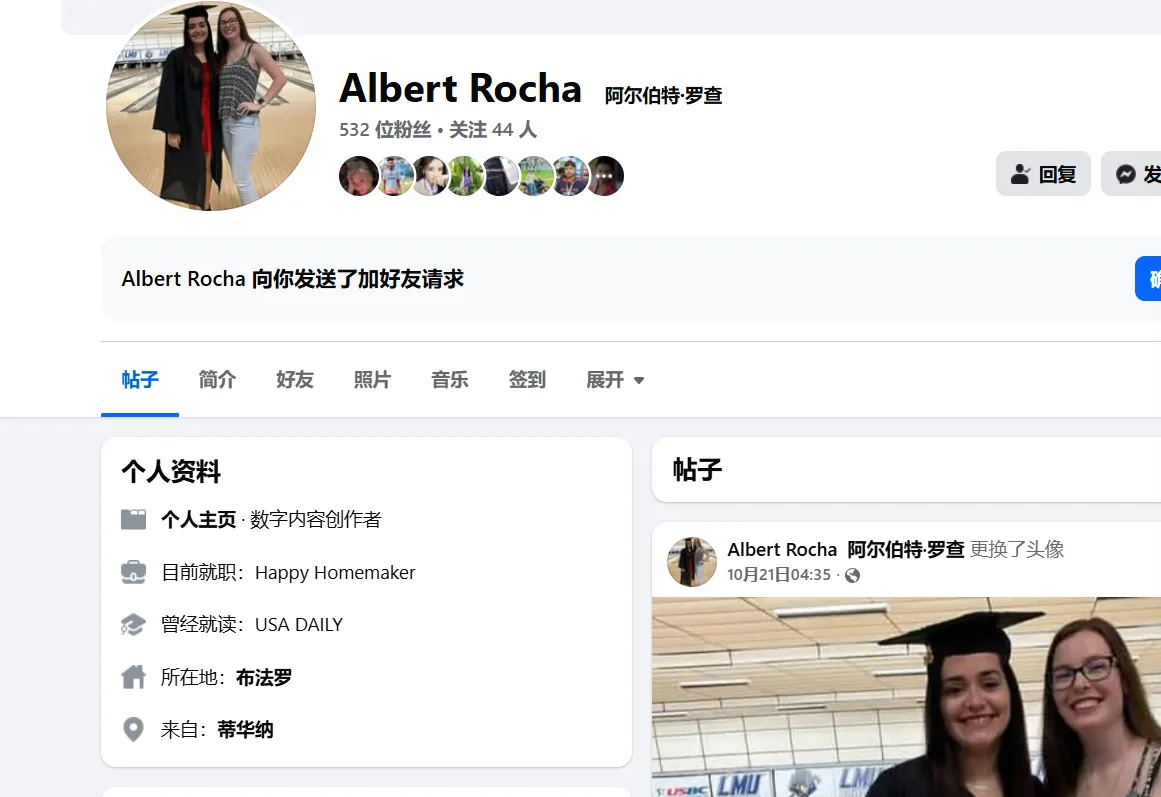Open Albert Rocha's large profile picture
Viewport: 1161px width, 797px height.
click(211, 106)
